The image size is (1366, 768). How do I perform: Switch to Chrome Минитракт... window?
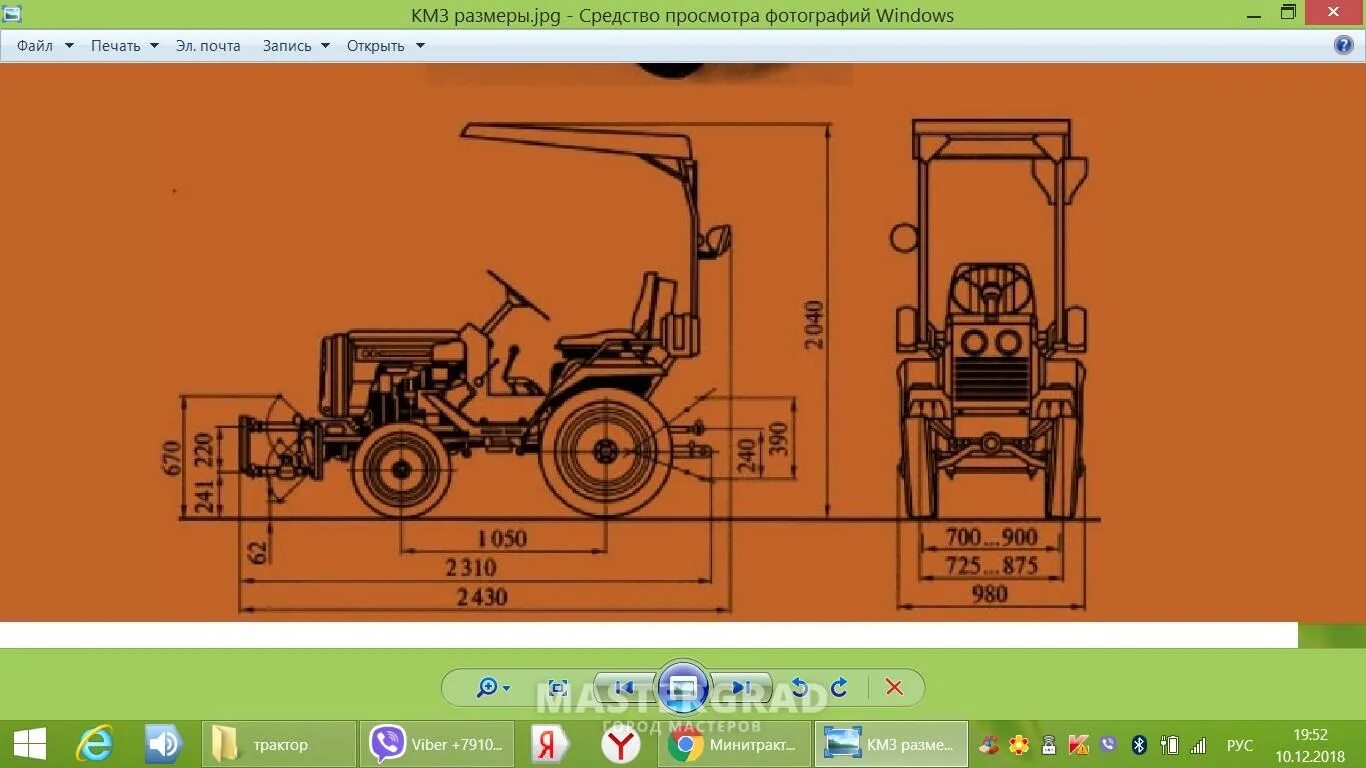pos(736,744)
